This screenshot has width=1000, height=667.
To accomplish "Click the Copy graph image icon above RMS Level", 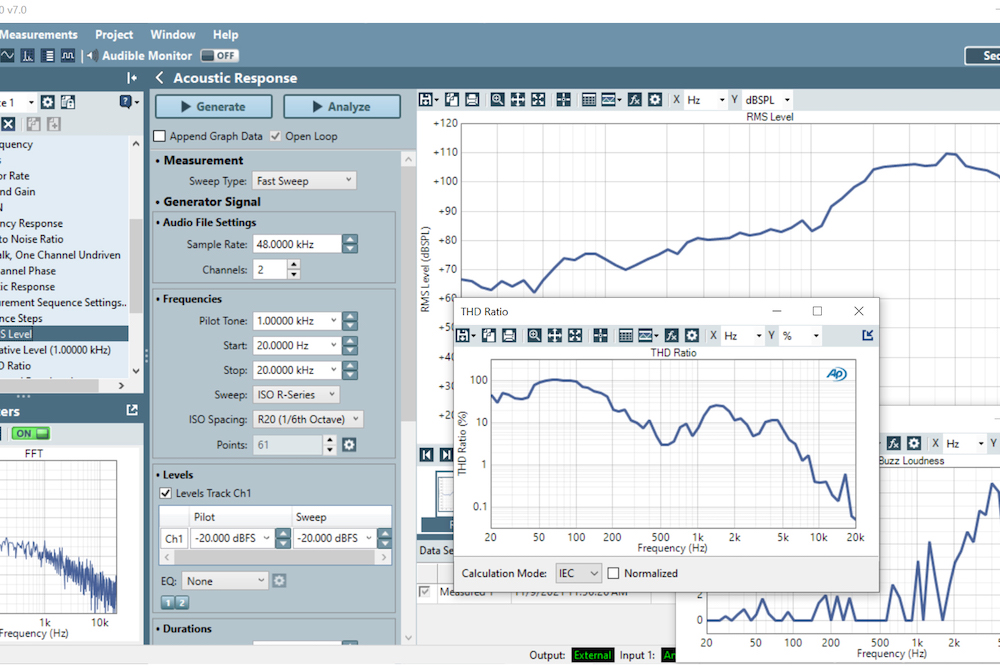I will coord(450,98).
